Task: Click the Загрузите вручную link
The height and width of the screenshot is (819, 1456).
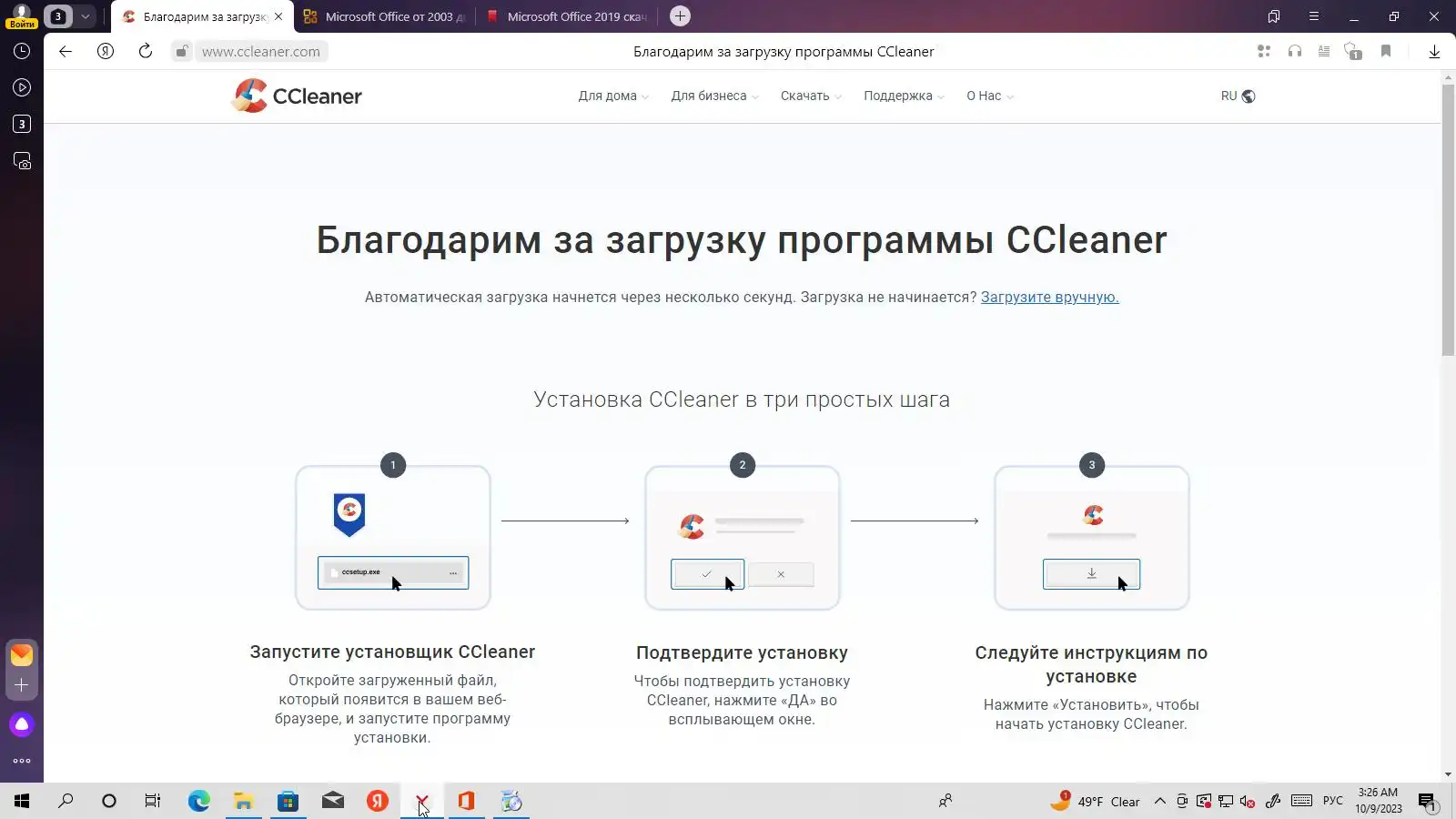Action: [x=1050, y=297]
